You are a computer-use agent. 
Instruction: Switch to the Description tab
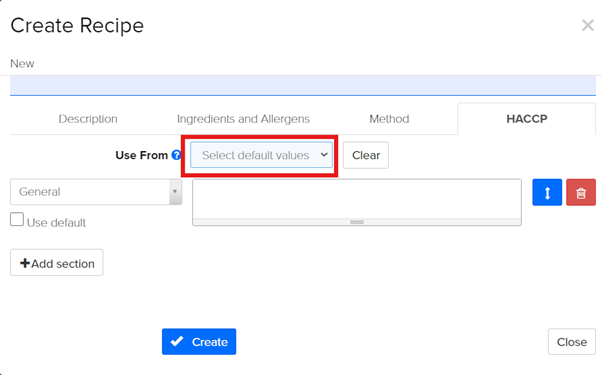[88, 119]
